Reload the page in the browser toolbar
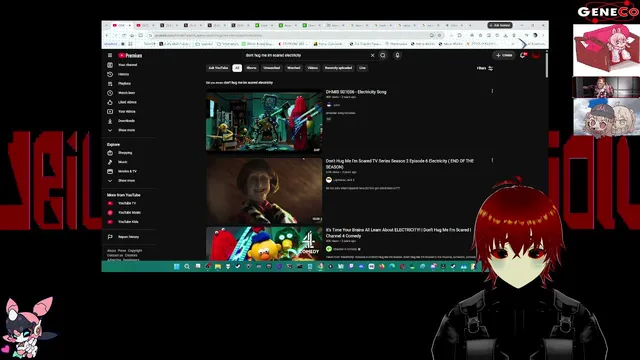The width and height of the screenshot is (640, 360). 123,36
